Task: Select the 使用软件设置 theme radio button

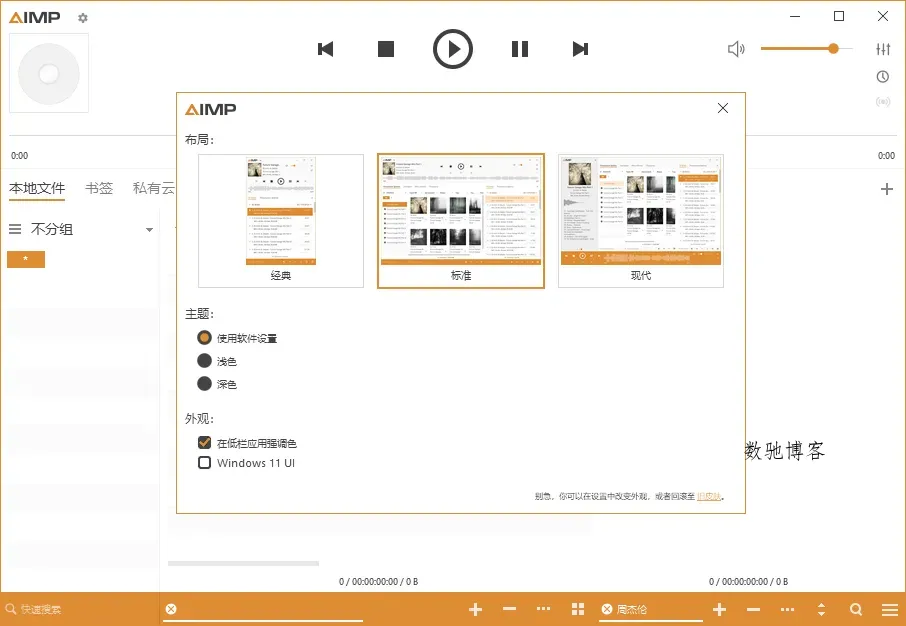Action: 204,338
